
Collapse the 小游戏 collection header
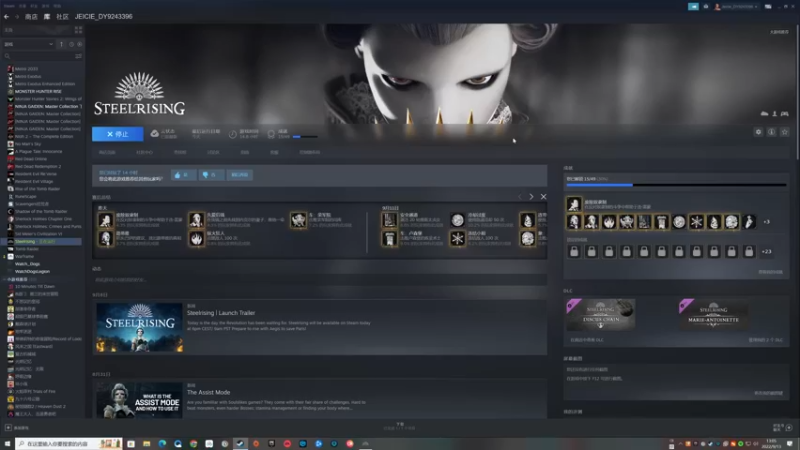coord(20,280)
